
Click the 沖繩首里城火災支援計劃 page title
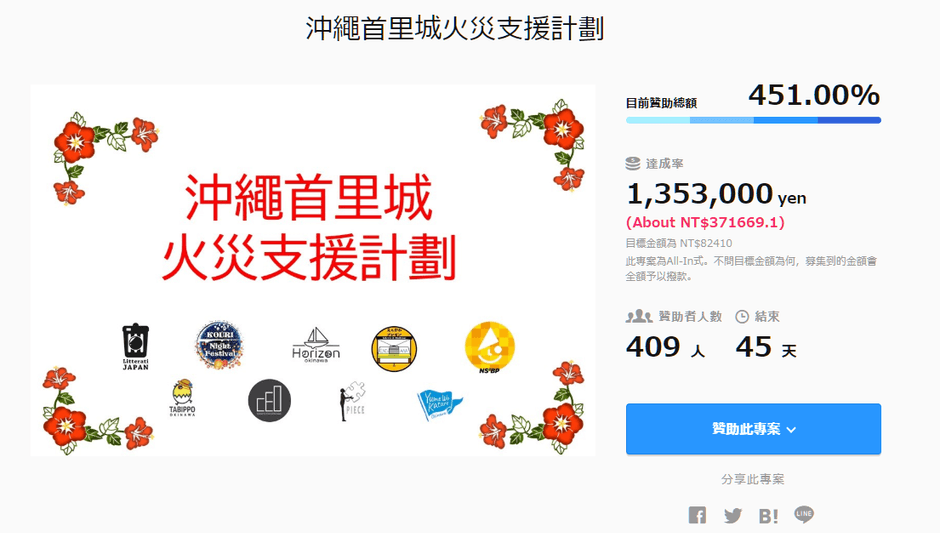point(454,28)
